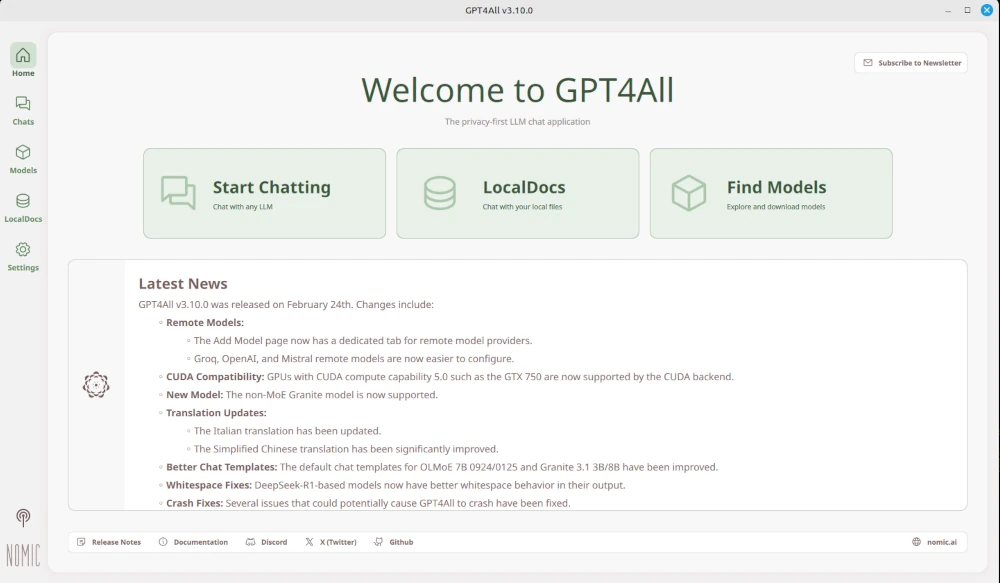This screenshot has width=1000, height=583.
Task: Click the Find Models card title
Action: tap(776, 187)
